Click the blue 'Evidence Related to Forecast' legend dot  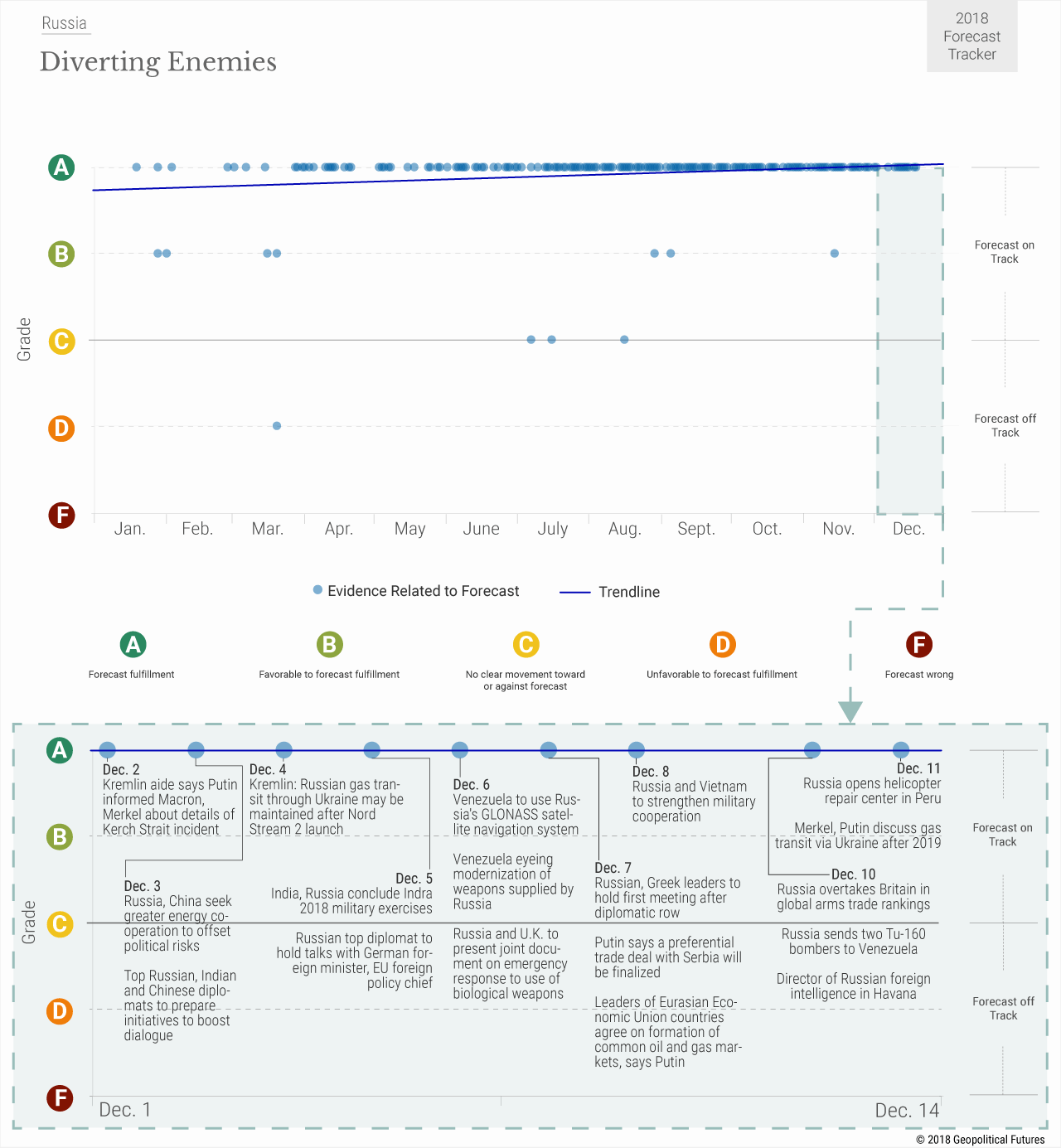(x=317, y=590)
